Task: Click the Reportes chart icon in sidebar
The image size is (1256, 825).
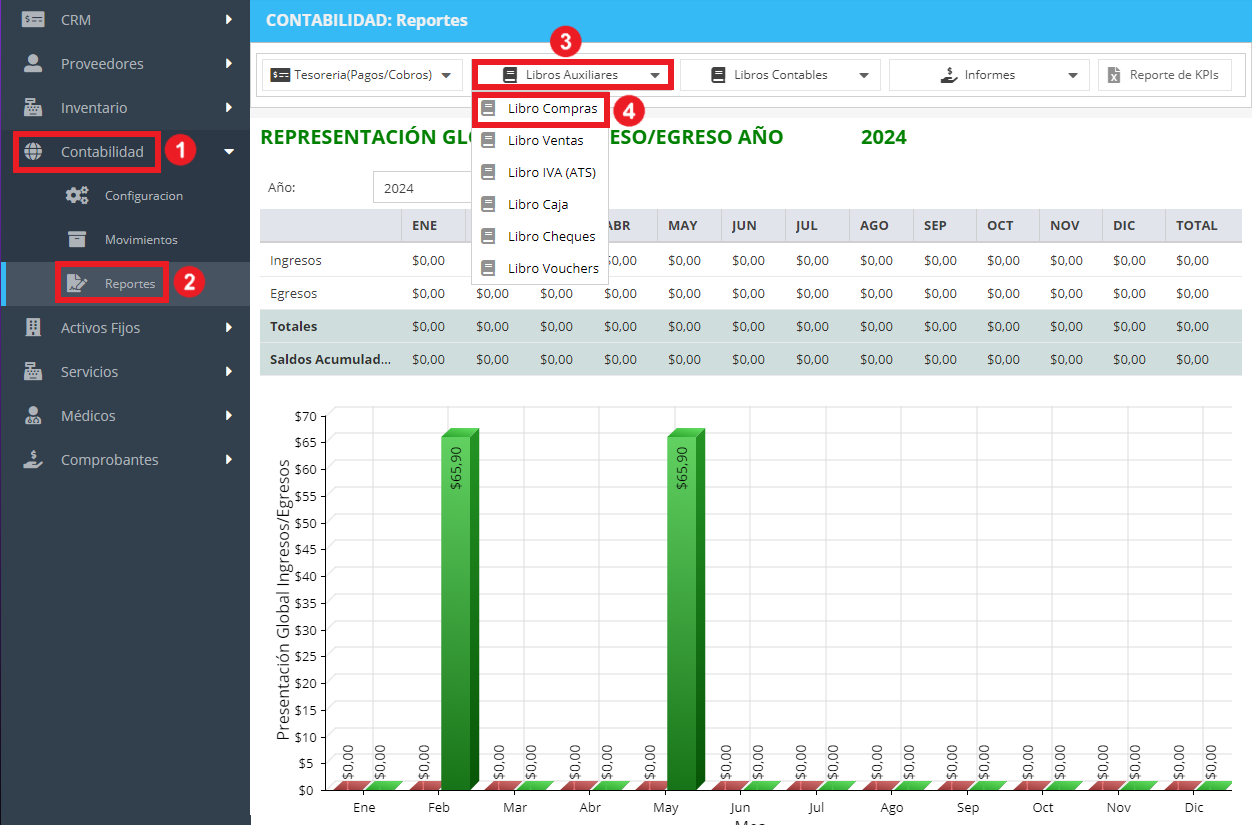Action: 77,284
